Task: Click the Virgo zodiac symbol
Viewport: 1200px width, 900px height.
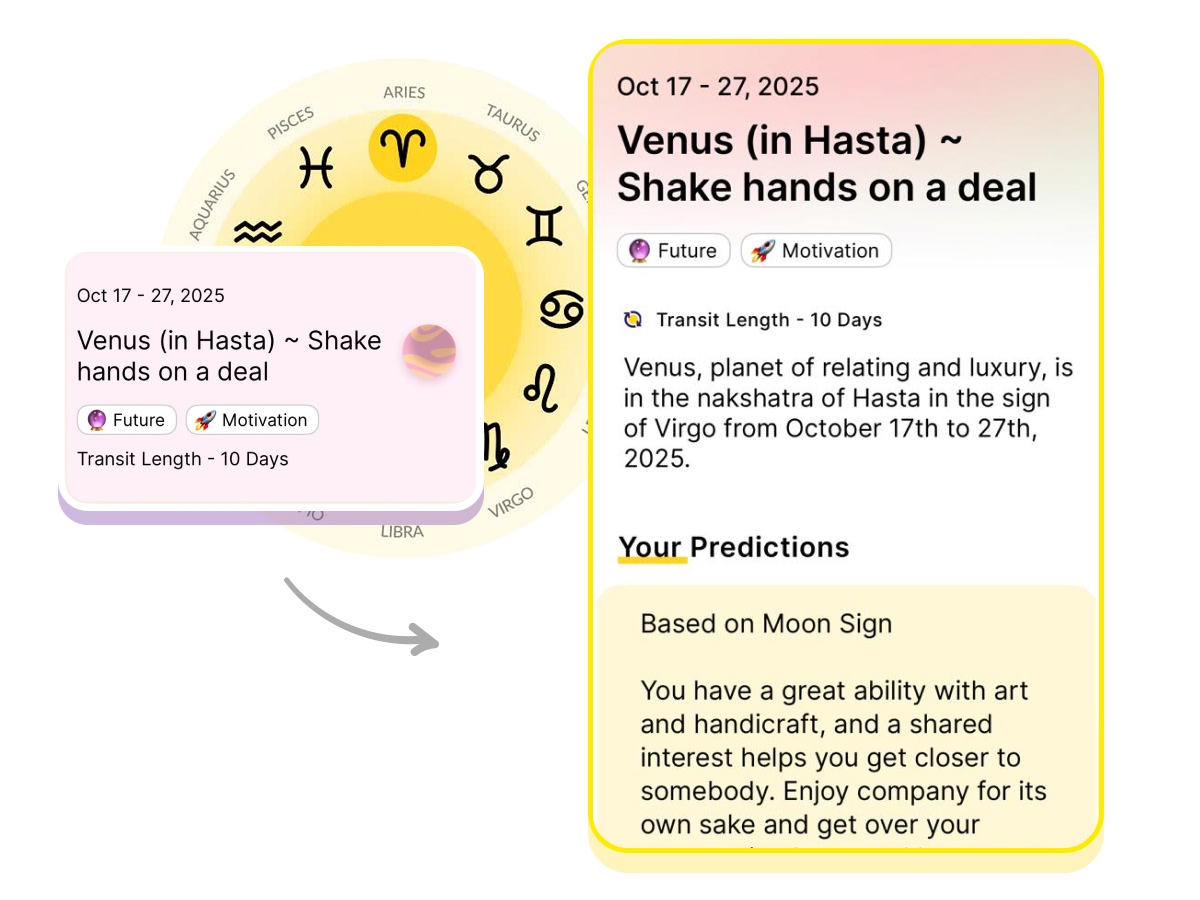Action: [494, 444]
